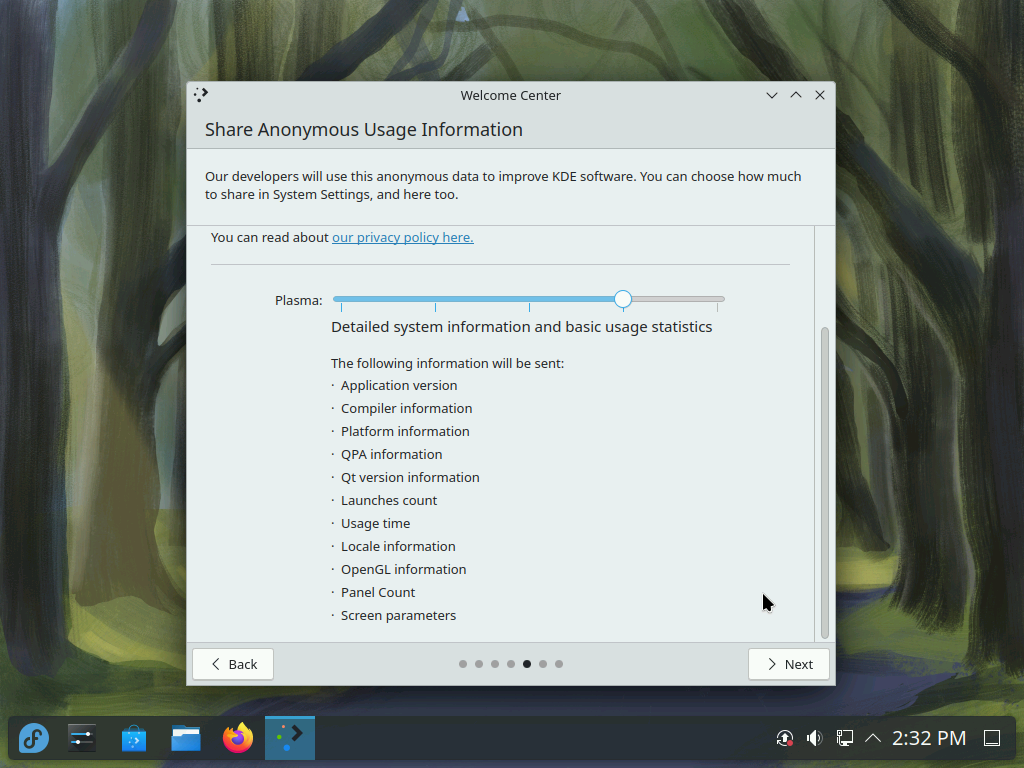
Task: Click the 'Platform information' list entry
Action: pyautogui.click(x=405, y=431)
